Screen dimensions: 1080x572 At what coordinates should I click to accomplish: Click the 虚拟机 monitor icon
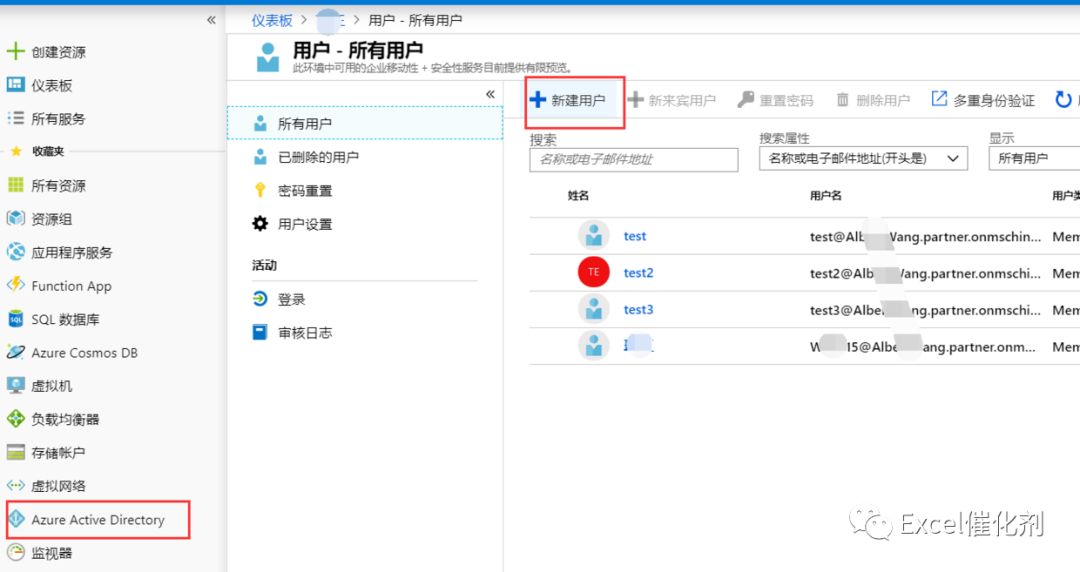15,385
